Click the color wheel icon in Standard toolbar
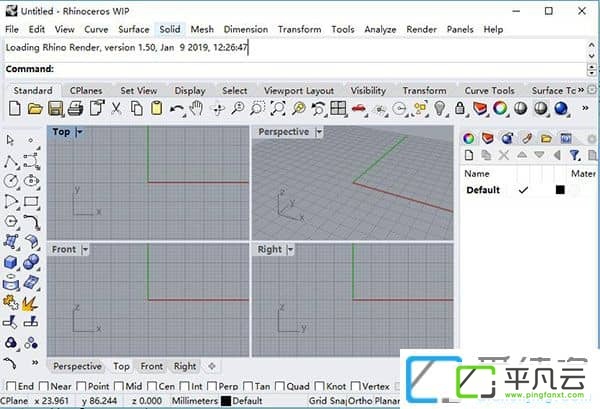 500,108
